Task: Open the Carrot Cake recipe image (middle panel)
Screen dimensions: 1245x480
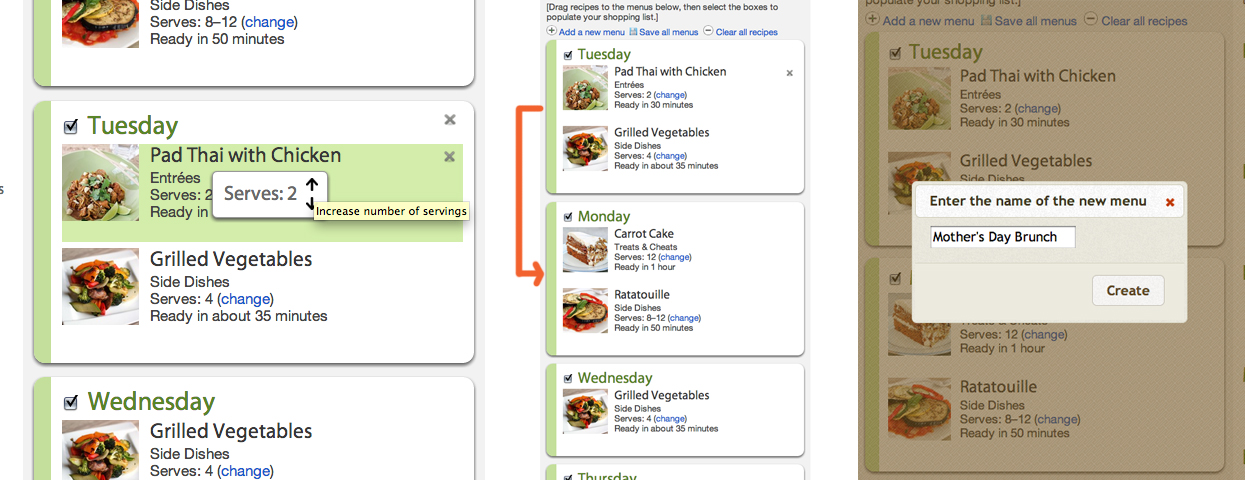Action: click(x=585, y=250)
